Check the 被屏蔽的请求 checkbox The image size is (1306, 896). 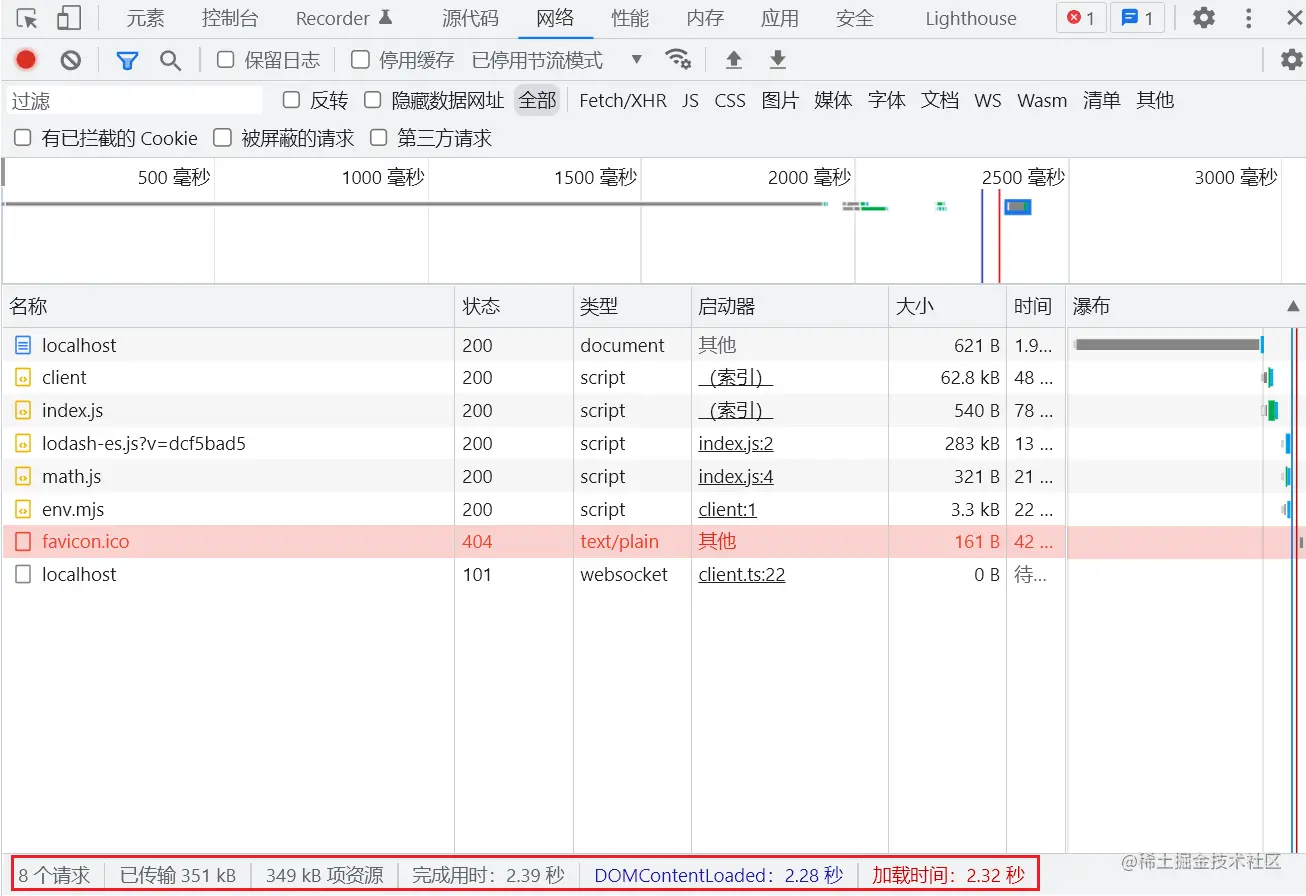(223, 138)
